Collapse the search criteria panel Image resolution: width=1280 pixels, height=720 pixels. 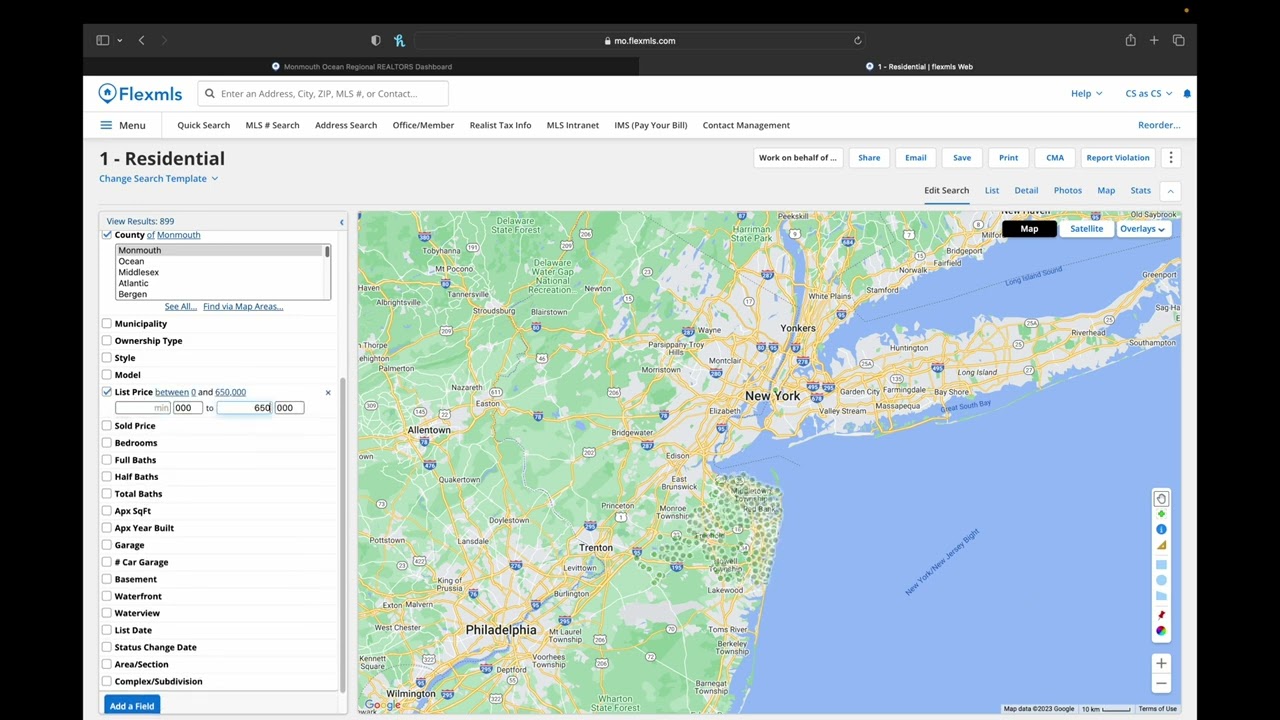tap(341, 222)
